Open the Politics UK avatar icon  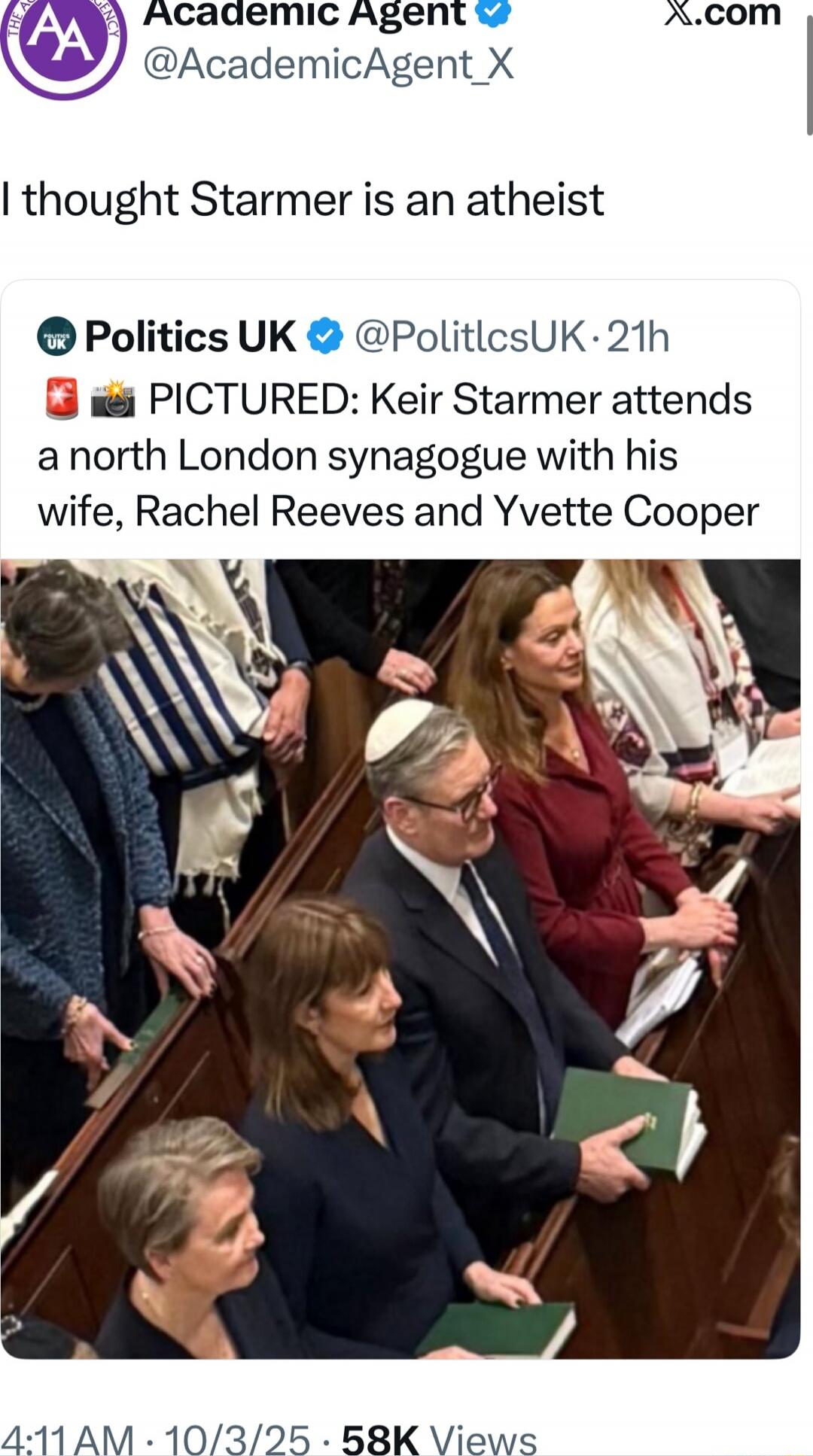(x=56, y=336)
